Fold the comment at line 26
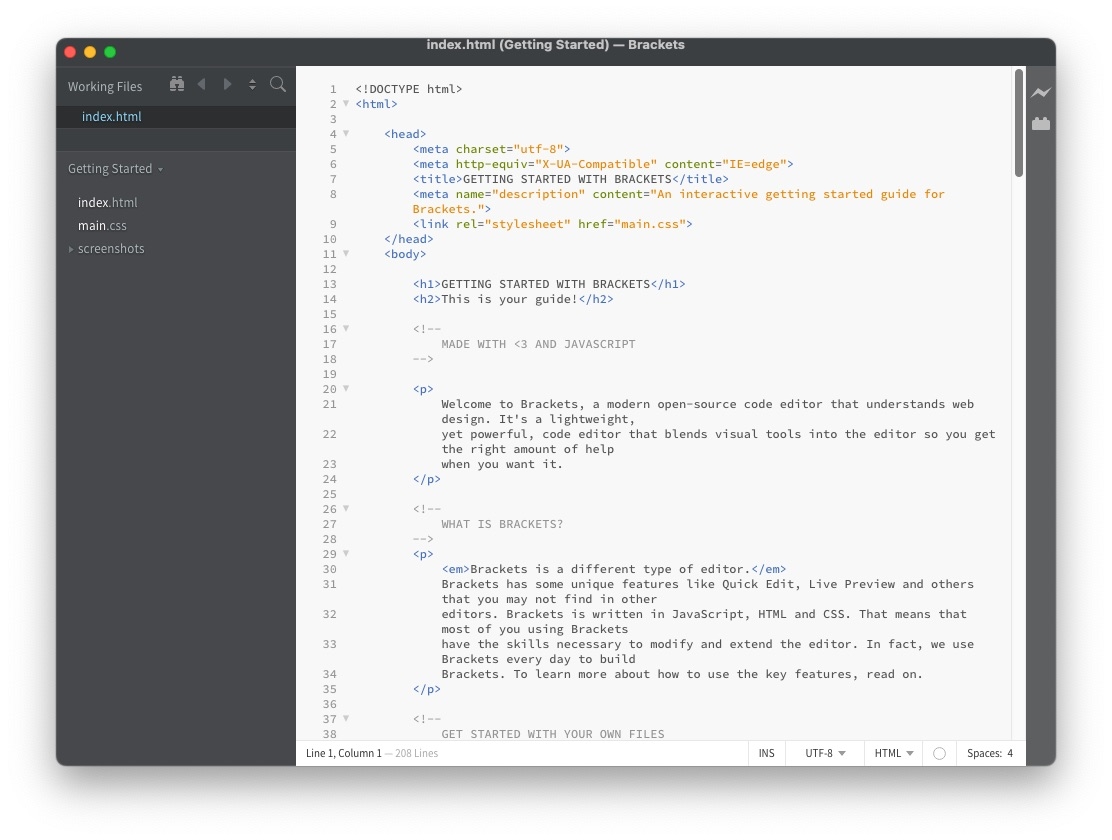 (x=346, y=509)
